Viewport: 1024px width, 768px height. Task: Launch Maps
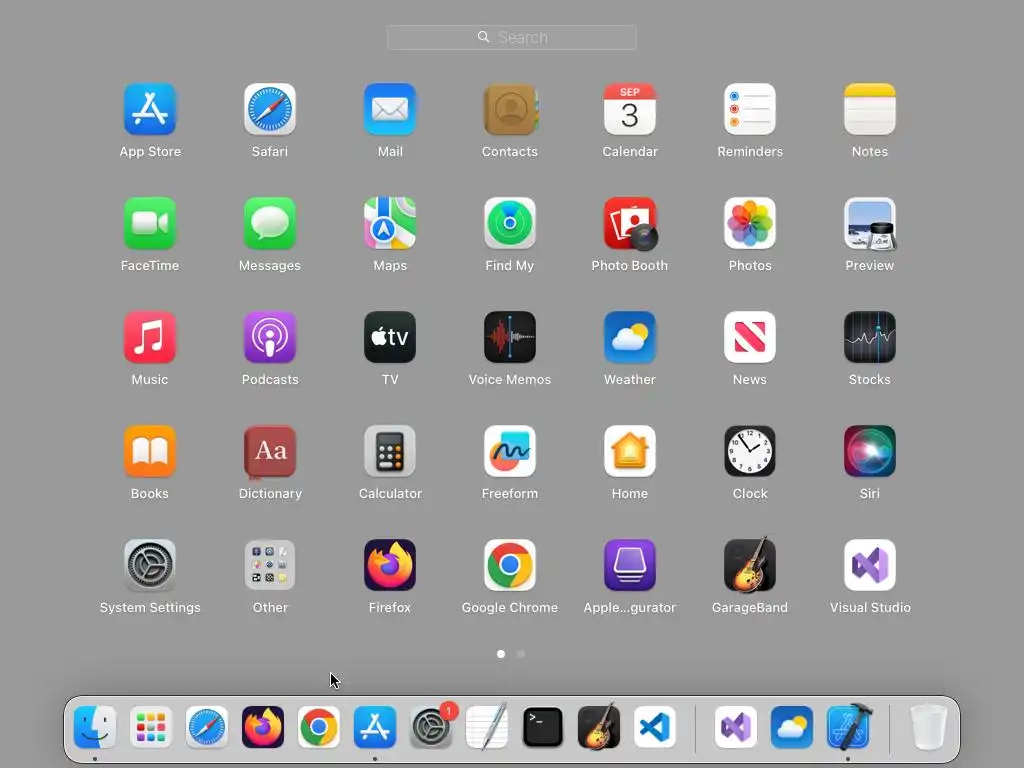(x=390, y=223)
